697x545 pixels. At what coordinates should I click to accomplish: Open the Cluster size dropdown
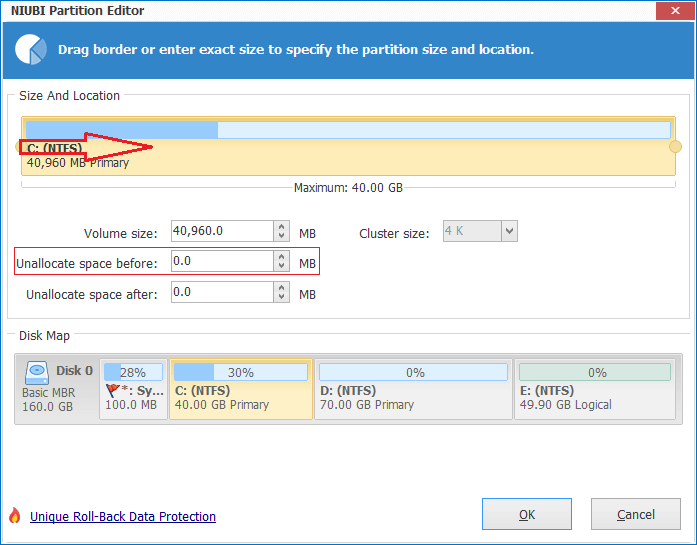coord(509,232)
